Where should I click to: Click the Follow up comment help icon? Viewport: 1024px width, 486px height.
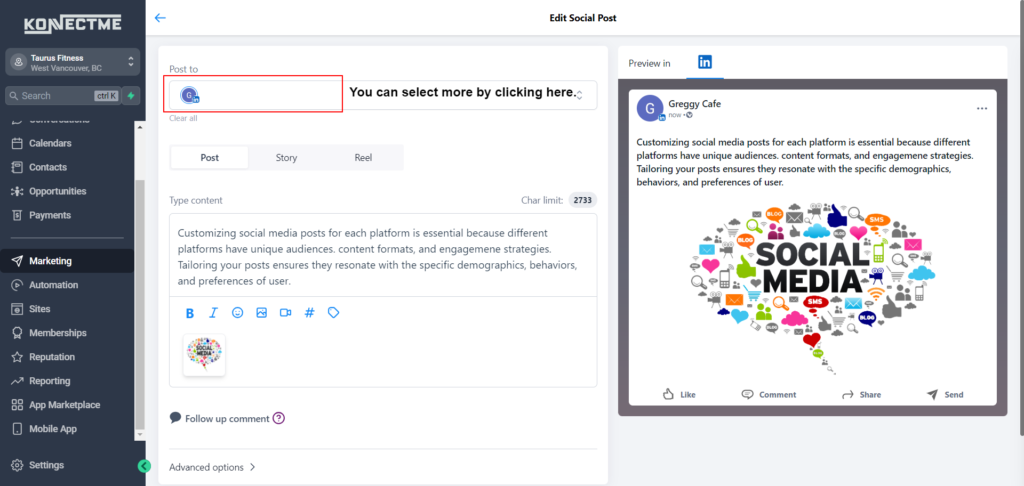pos(279,418)
